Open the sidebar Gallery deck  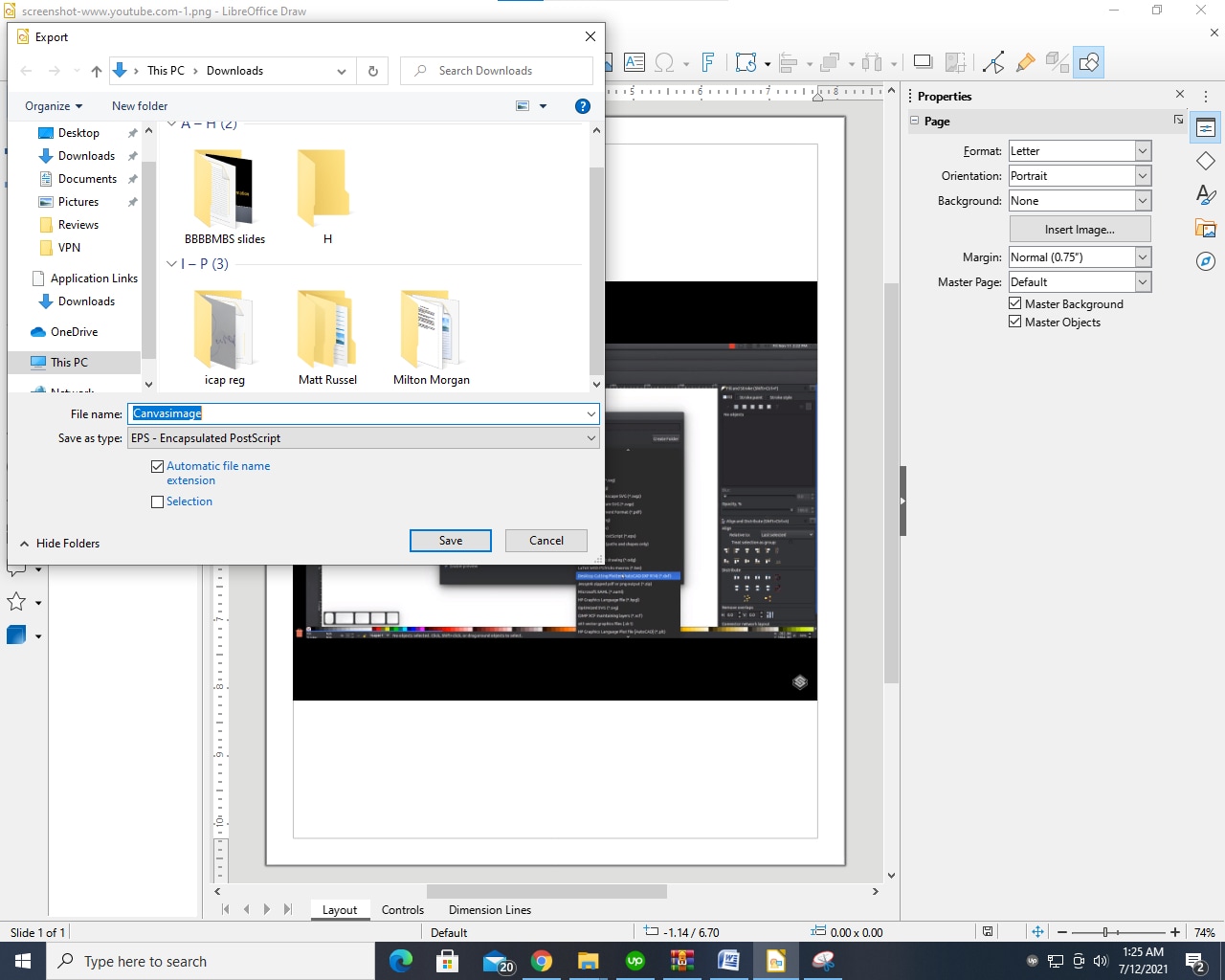(1206, 228)
